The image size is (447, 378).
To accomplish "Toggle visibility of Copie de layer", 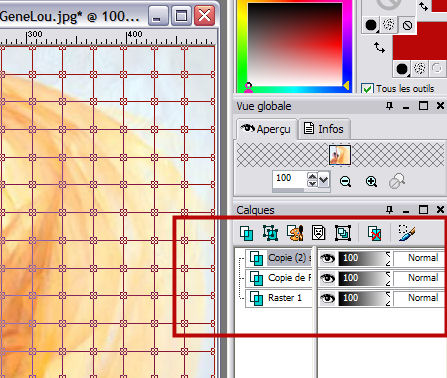I will [328, 278].
